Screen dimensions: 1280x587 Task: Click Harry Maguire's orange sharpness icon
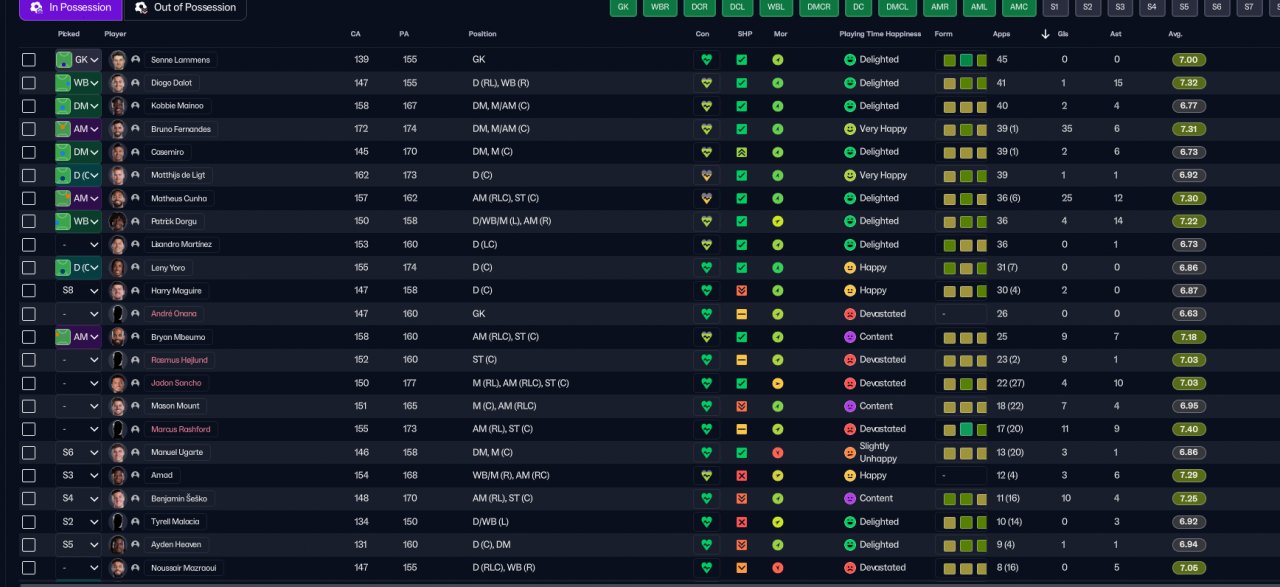[x=741, y=291]
